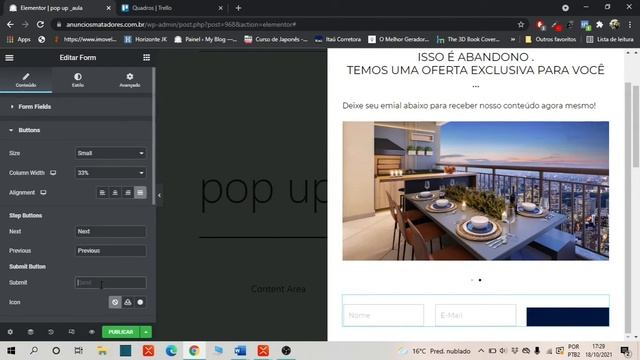Open Microsoft Edge from the taskbar
This screenshot has width=640, height=360.
tap(171, 351)
